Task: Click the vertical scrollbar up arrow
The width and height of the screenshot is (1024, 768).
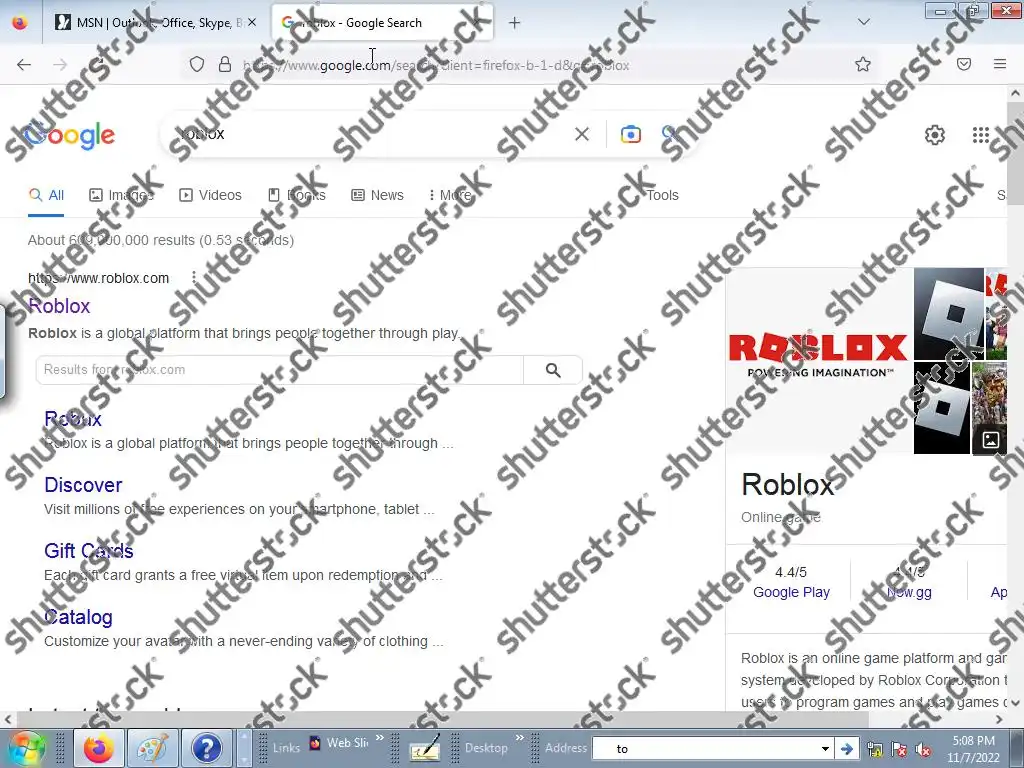Action: (x=1016, y=93)
